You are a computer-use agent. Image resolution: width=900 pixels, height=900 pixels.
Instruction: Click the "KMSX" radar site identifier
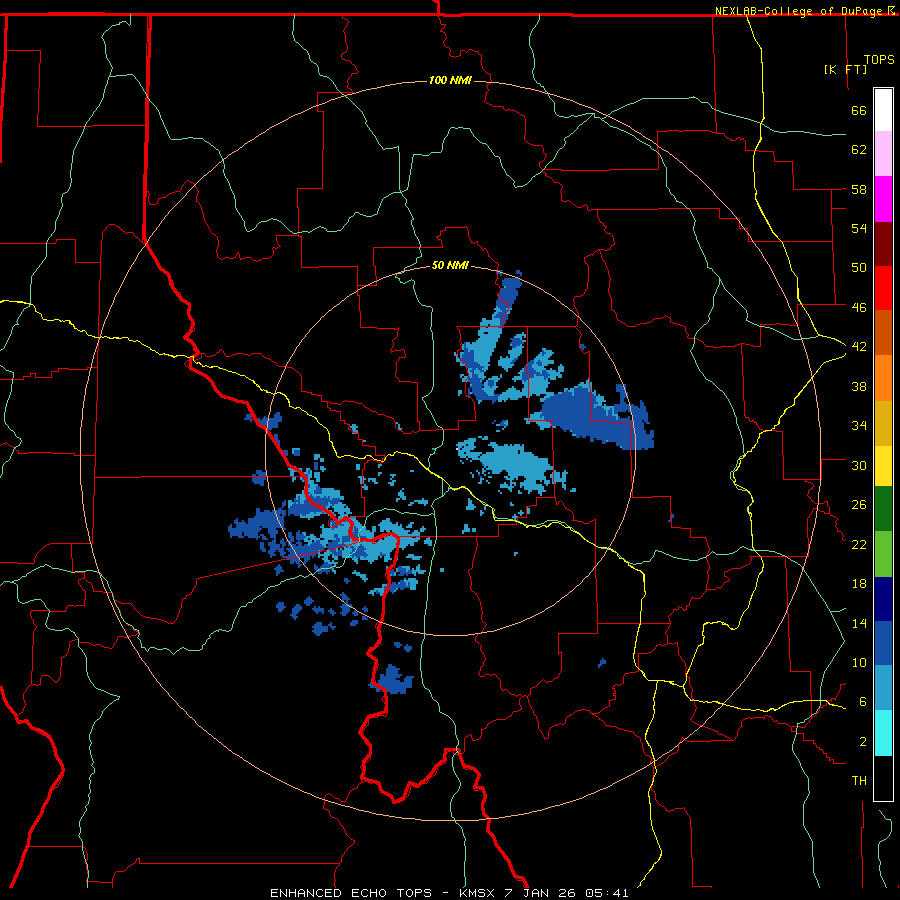[x=478, y=893]
